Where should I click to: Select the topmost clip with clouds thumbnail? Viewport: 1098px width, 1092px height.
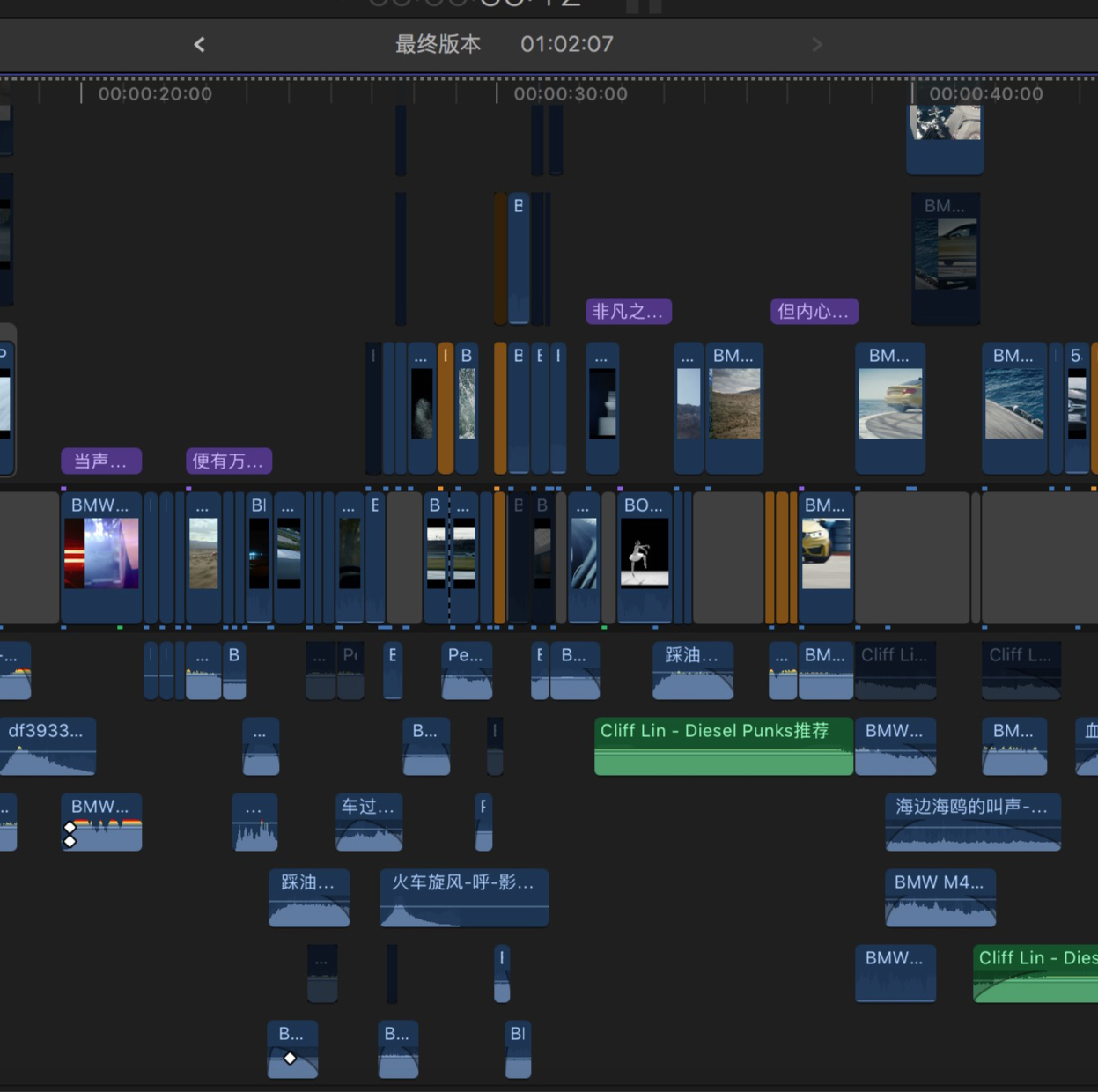point(945,138)
